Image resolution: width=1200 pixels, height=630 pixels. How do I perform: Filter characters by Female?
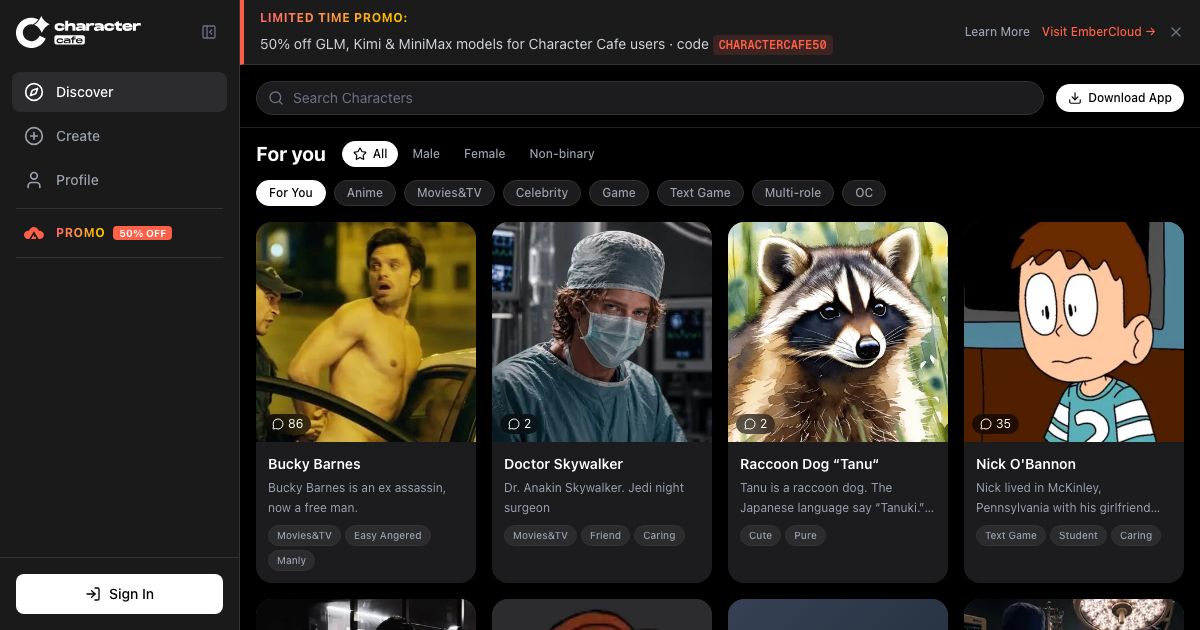pos(485,154)
